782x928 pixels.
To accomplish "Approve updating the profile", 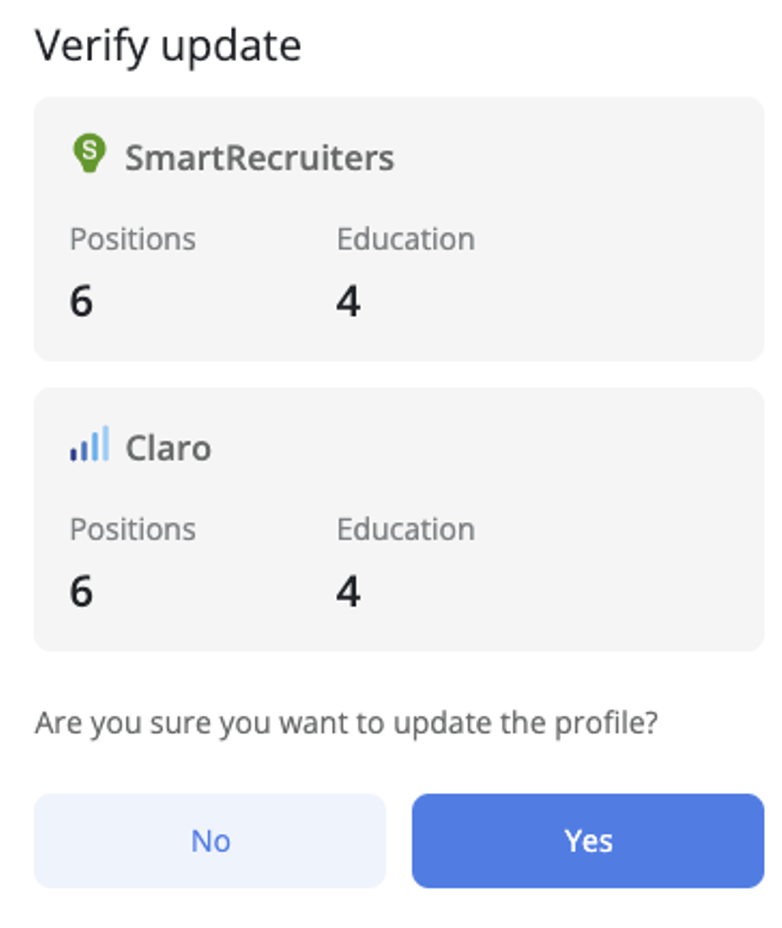I will [x=587, y=841].
